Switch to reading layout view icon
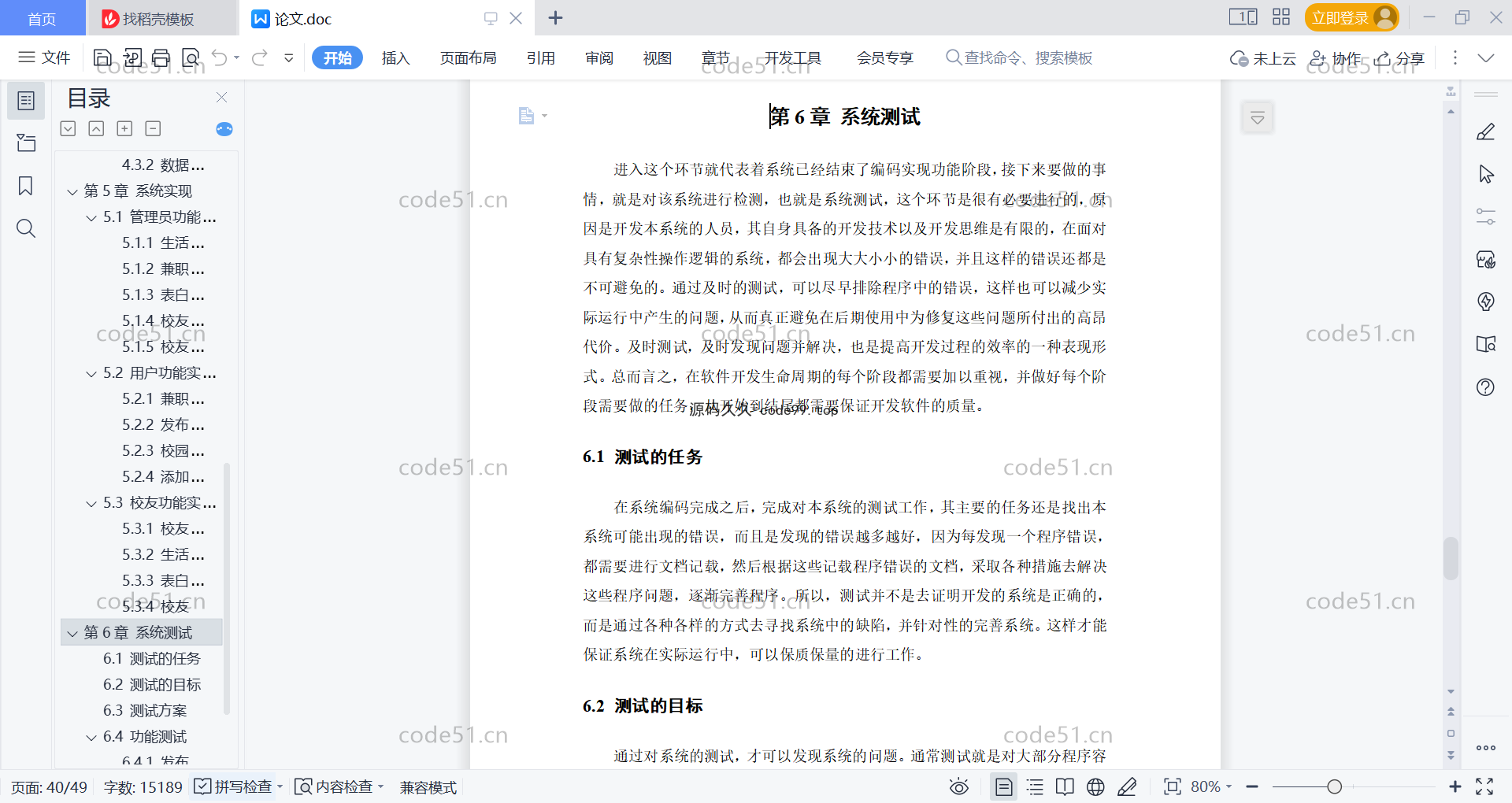 [x=1065, y=786]
